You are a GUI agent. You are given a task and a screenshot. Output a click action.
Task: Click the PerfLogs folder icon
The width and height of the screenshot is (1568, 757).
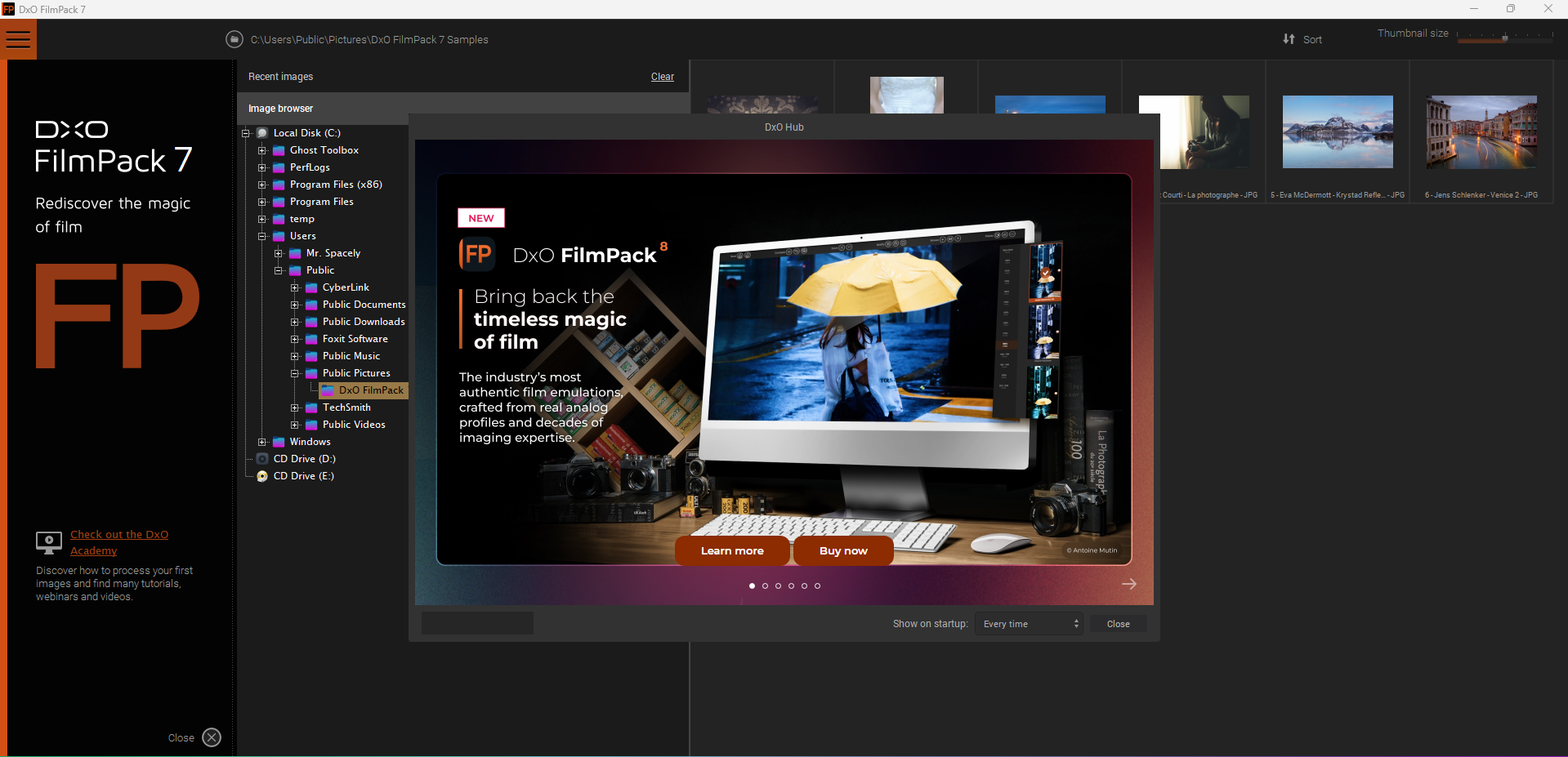[x=279, y=167]
